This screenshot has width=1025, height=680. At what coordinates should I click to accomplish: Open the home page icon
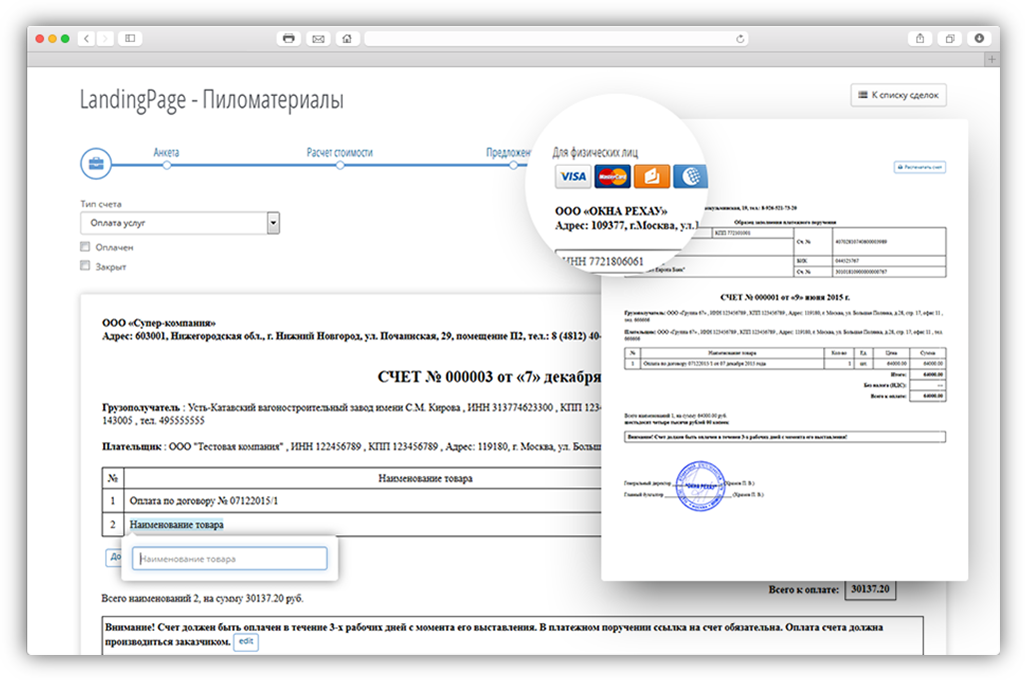(x=347, y=39)
